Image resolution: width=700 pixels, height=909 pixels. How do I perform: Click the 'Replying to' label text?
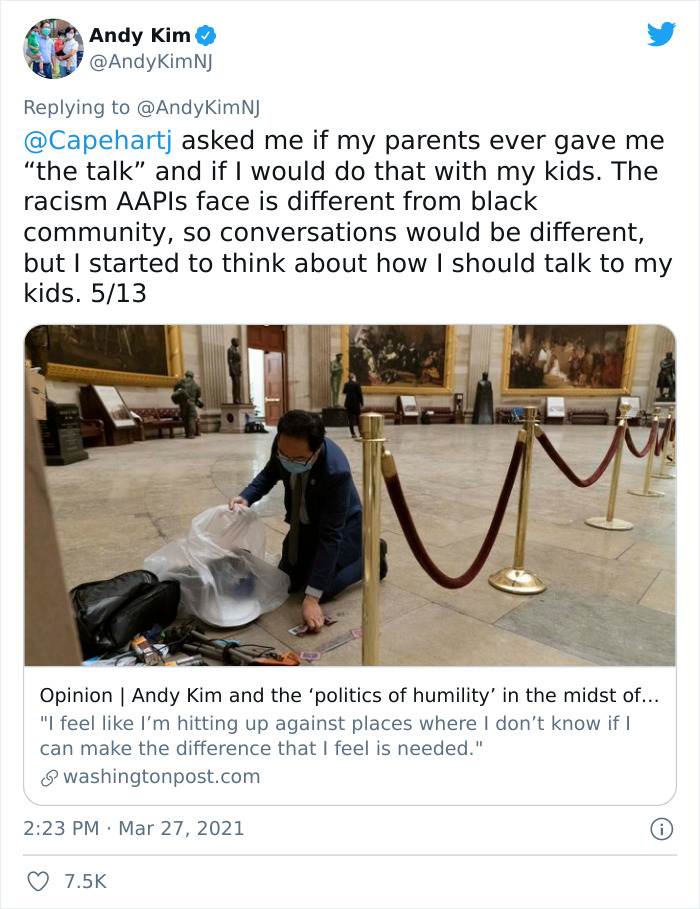pos(77,107)
